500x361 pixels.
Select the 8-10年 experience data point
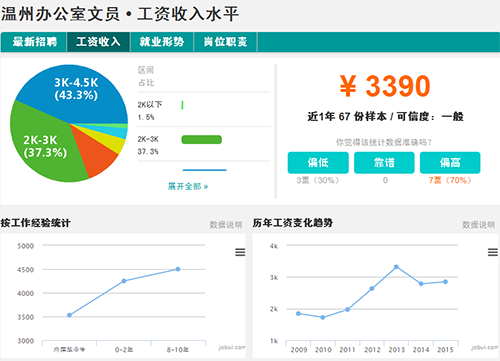click(x=178, y=269)
